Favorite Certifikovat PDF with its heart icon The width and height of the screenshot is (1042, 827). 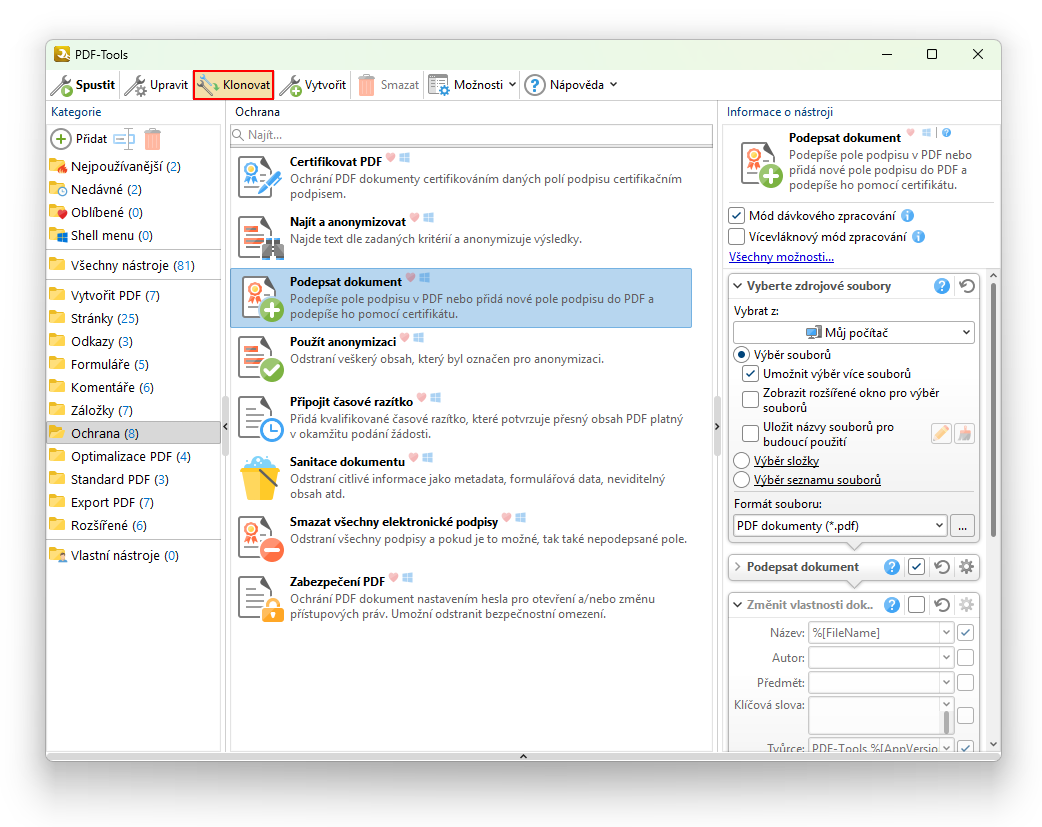point(391,158)
